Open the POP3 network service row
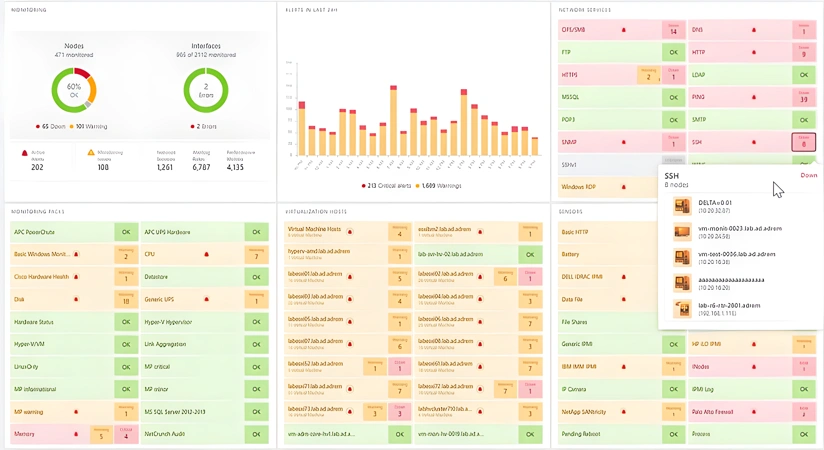824x450 pixels. pyautogui.click(x=622, y=120)
